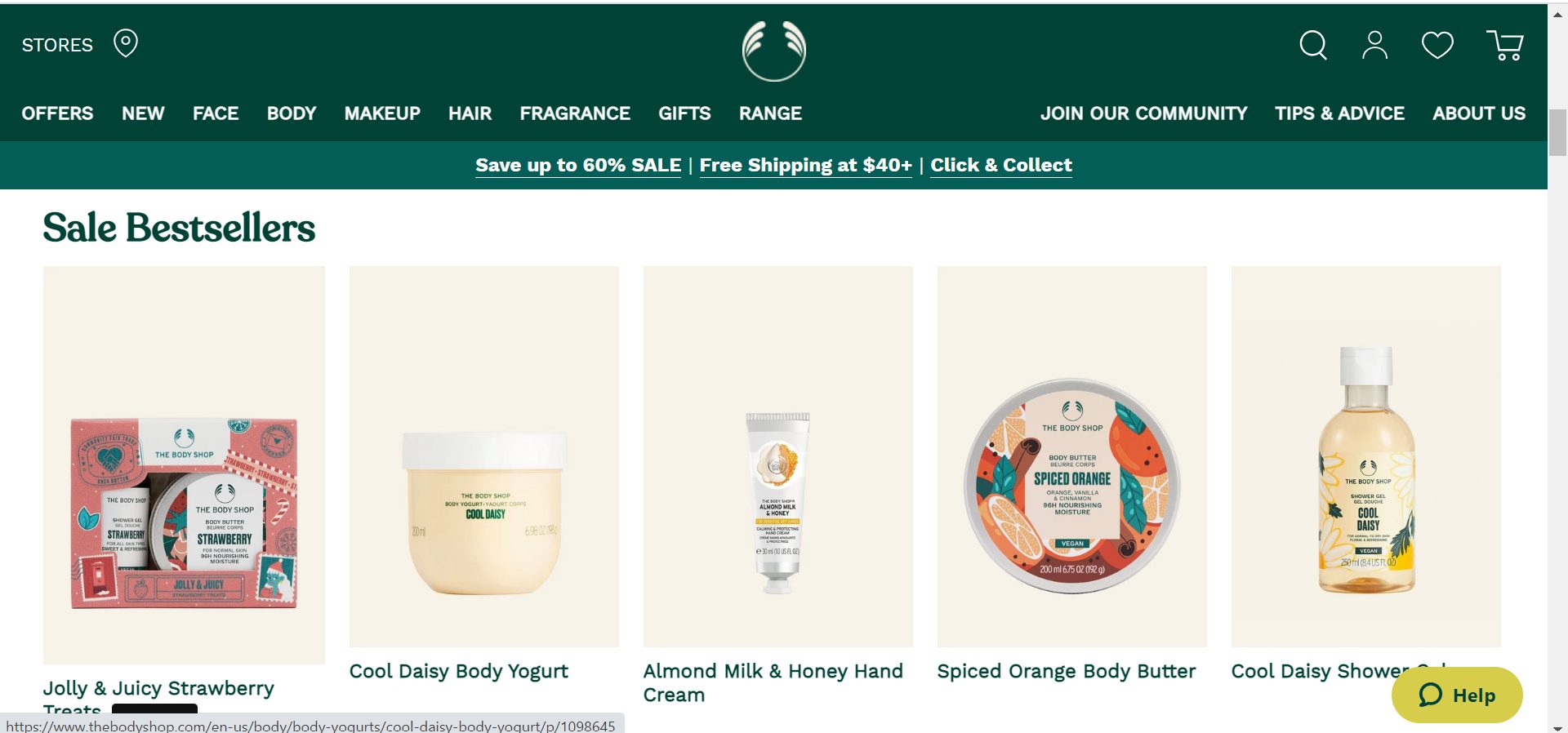This screenshot has height=733, width=1568.
Task: Click the store locator pin icon
Action: [x=126, y=43]
